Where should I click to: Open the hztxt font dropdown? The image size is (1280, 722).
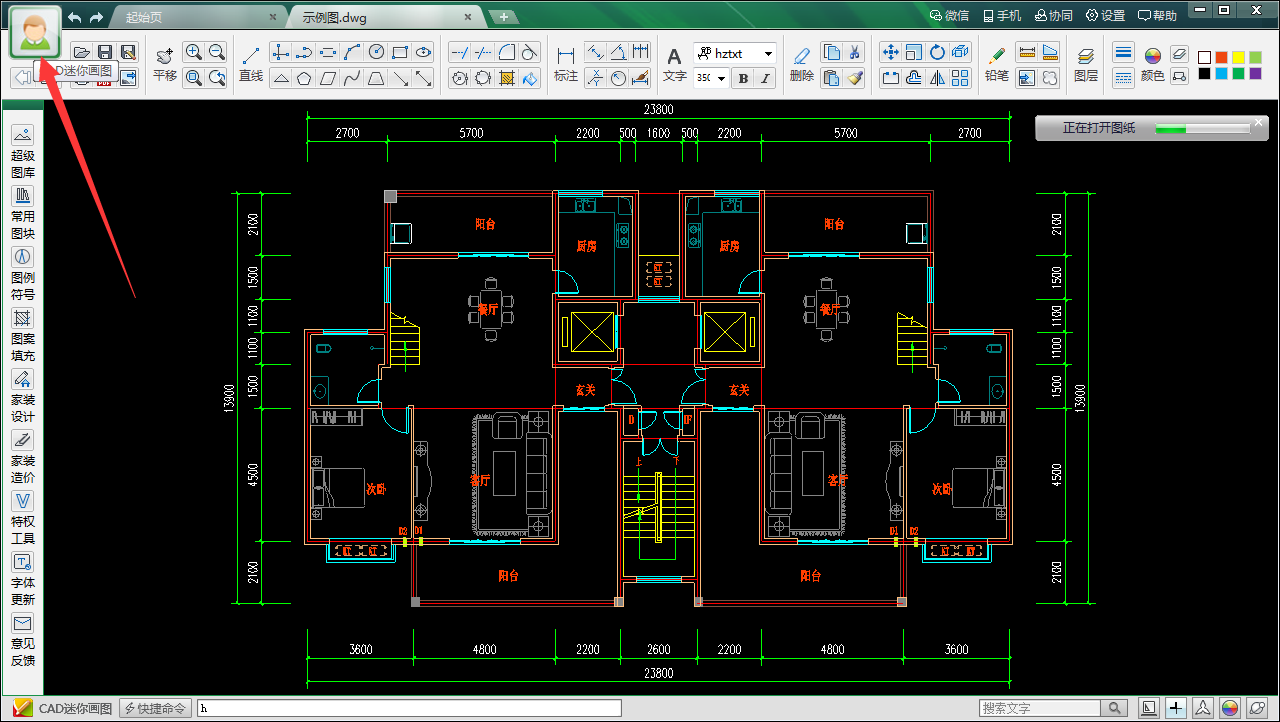coord(768,53)
